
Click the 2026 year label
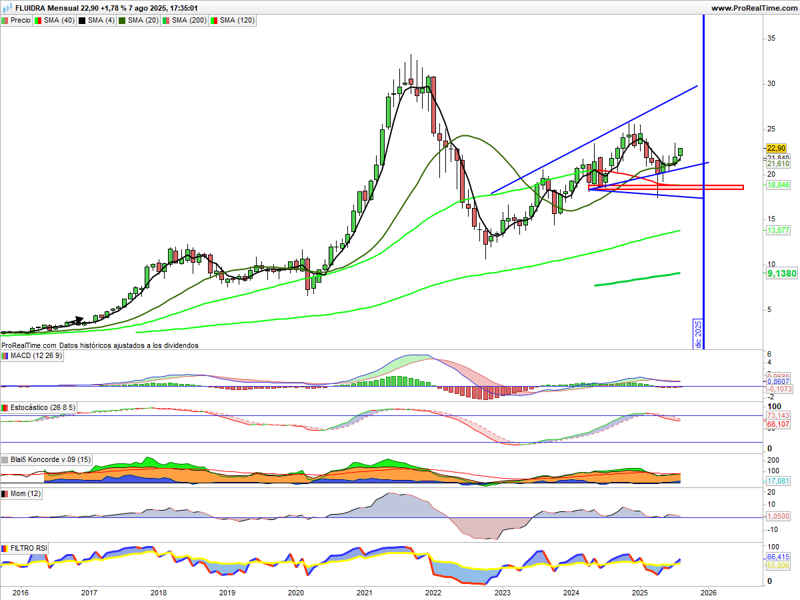709,593
